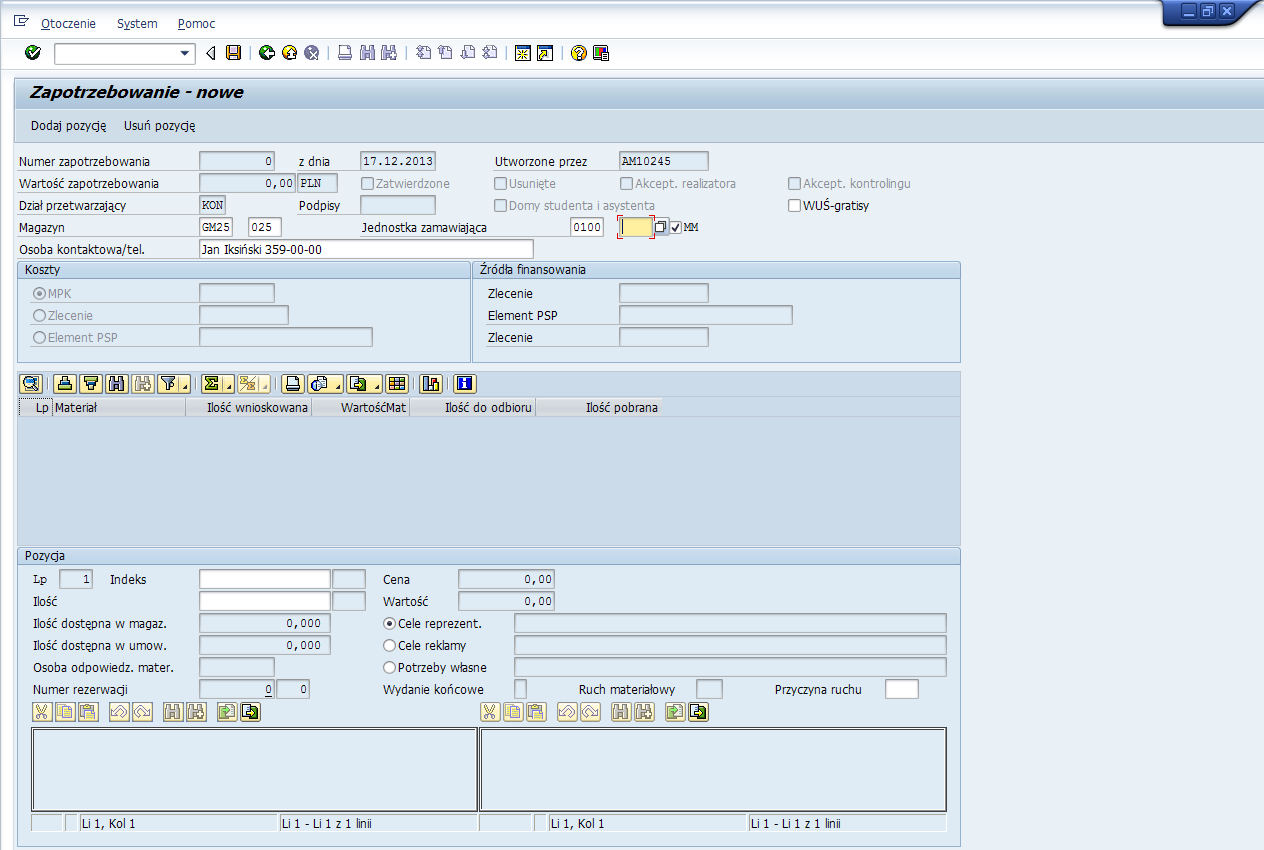The width and height of the screenshot is (1264, 850).
Task: Click the Przyczyna ruchu input field
Action: [902, 689]
